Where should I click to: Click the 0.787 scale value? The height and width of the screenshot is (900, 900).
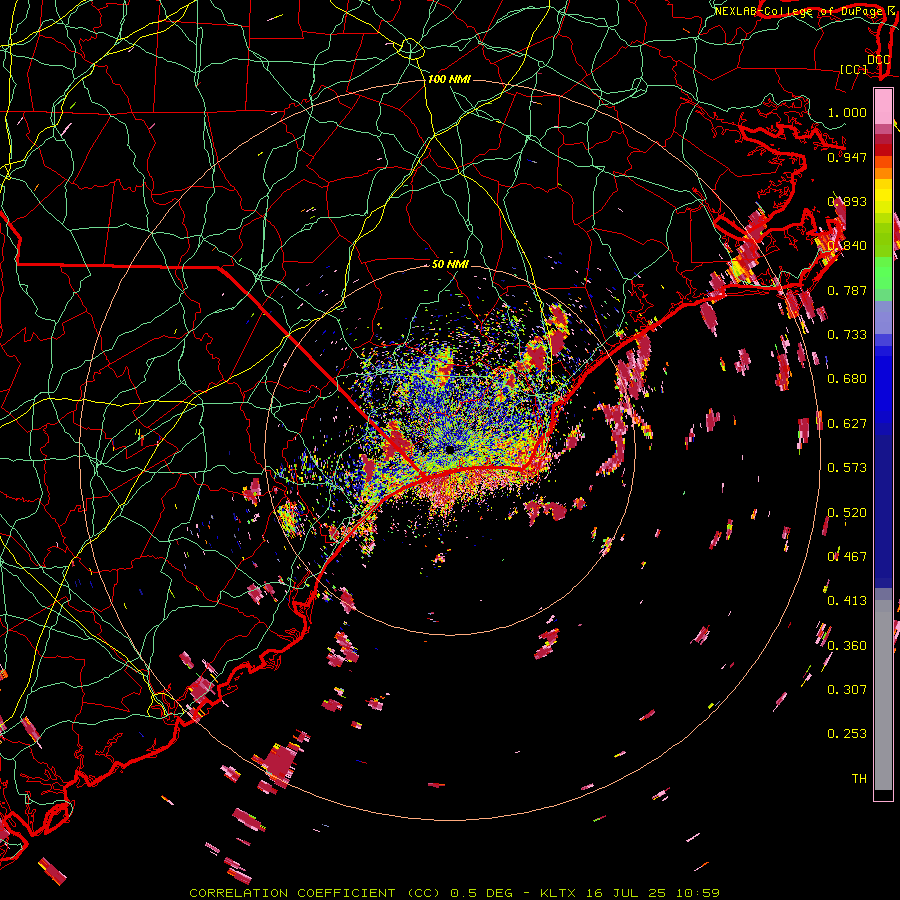[x=847, y=290]
